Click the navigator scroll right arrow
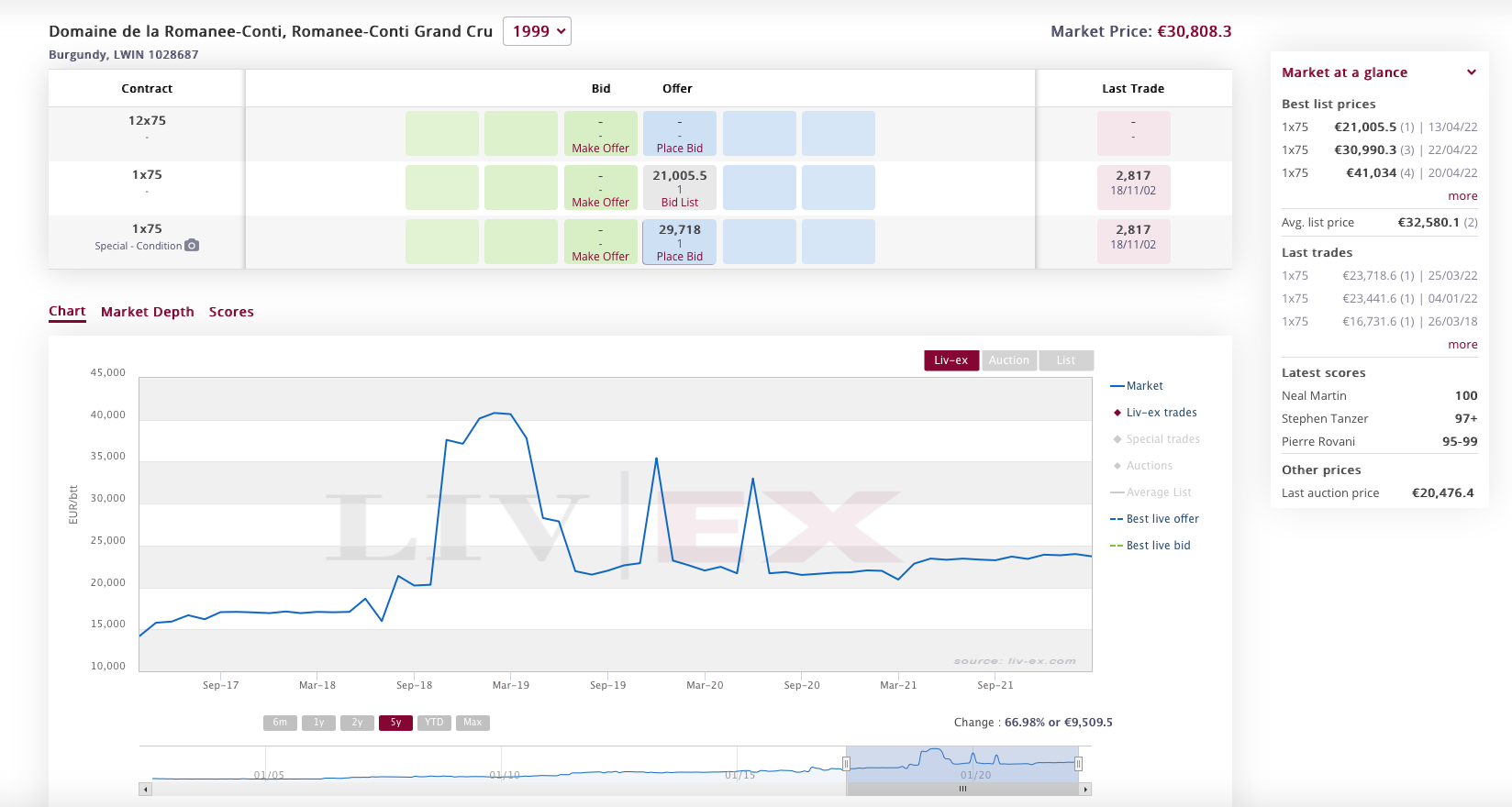The image size is (1512, 807). point(1086,789)
